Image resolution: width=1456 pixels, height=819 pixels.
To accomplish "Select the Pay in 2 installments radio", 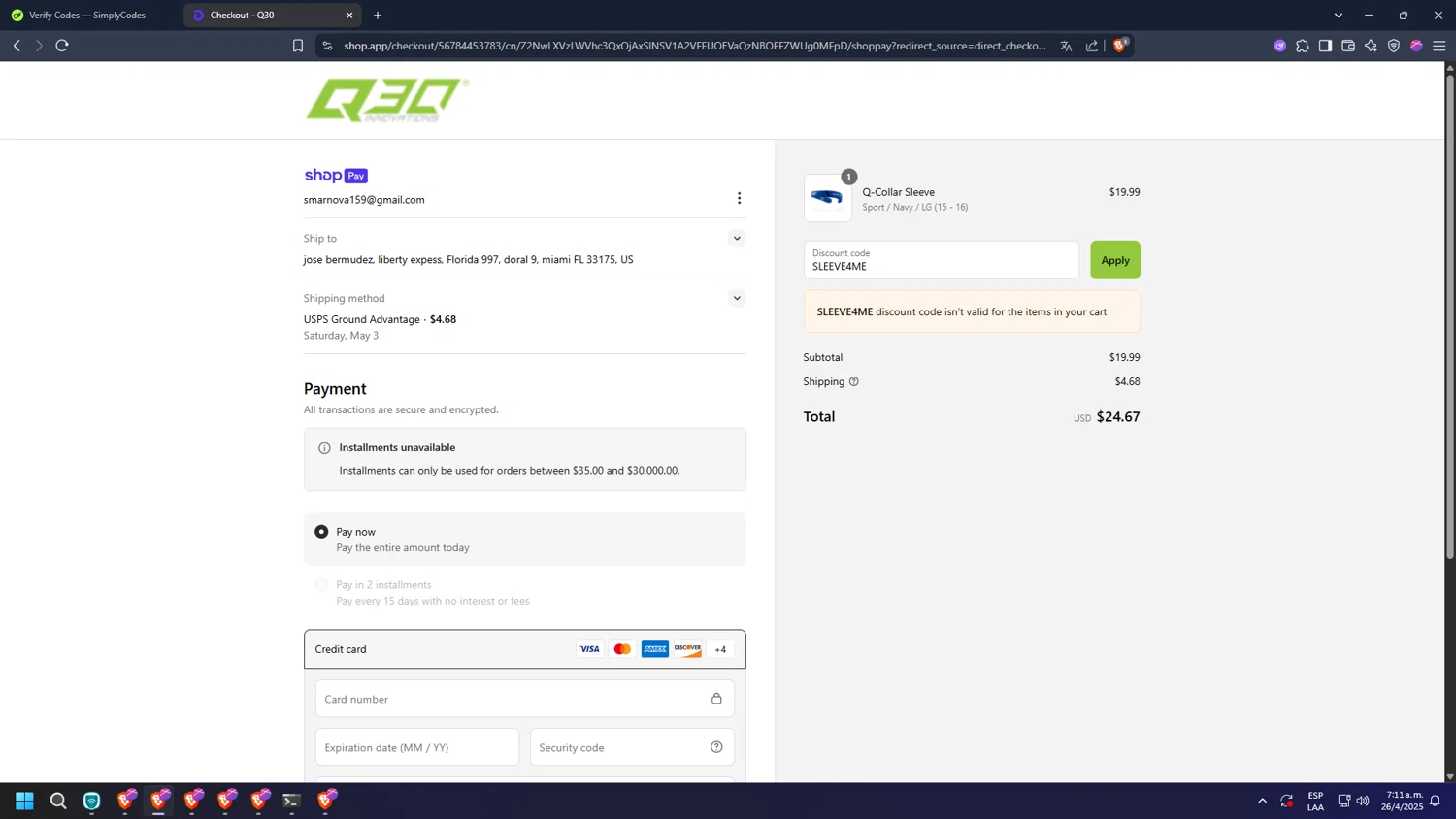I will click(321, 585).
